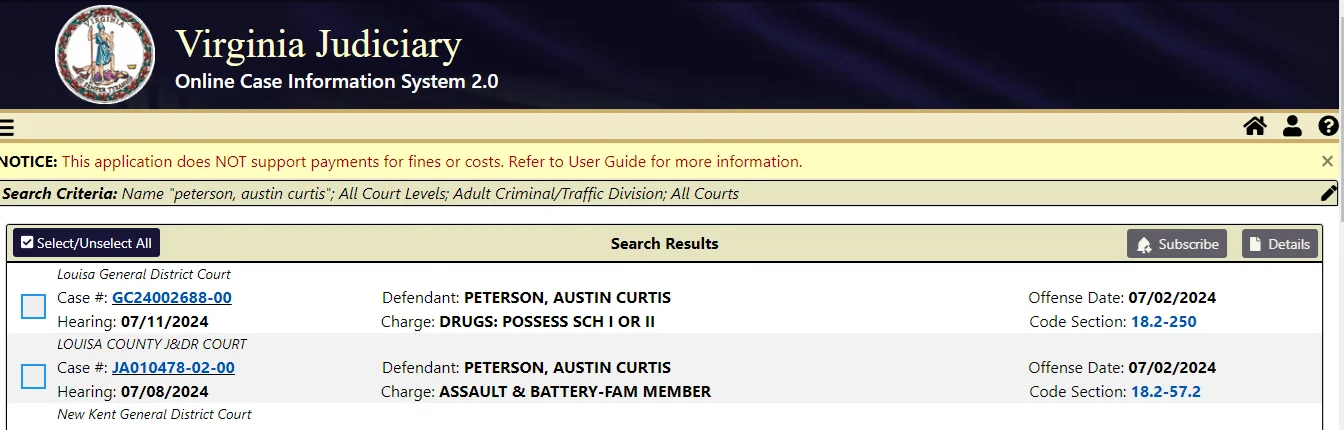Open case number JA010478-02-00 link

(173, 367)
